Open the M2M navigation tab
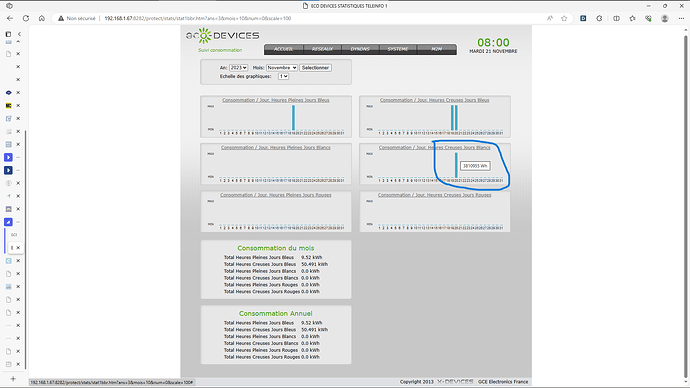The width and height of the screenshot is (690, 388). point(437,49)
